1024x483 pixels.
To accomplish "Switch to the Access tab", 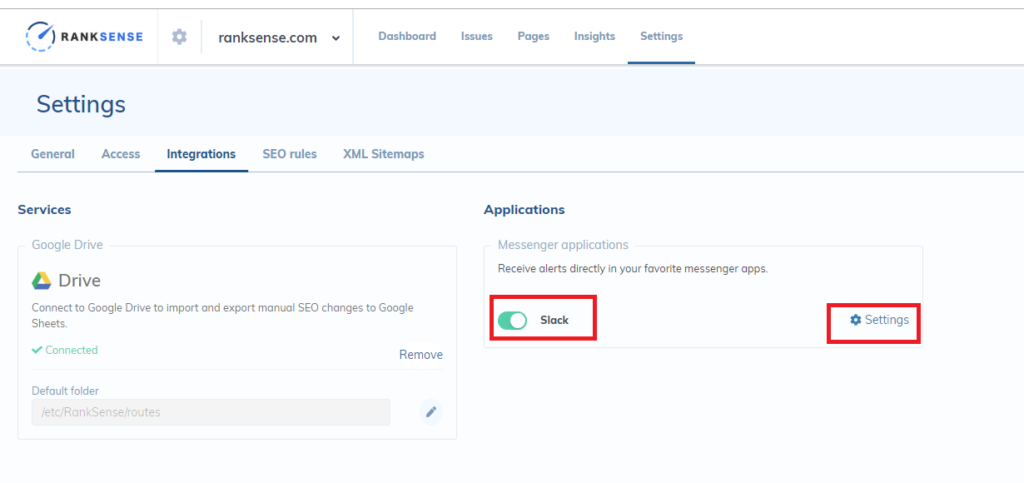I will 121,154.
